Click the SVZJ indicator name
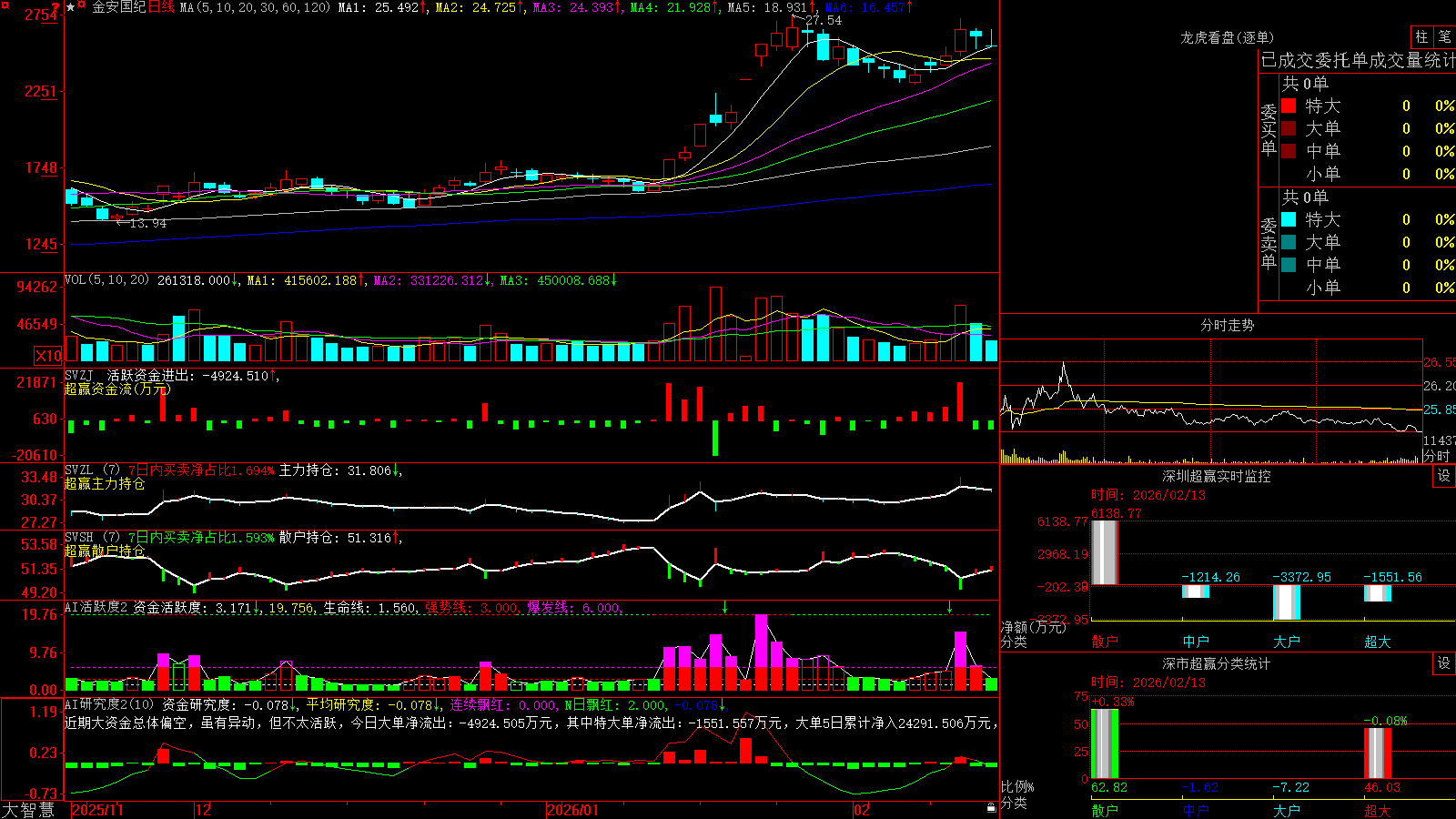The height and width of the screenshot is (819, 1456). point(79,375)
